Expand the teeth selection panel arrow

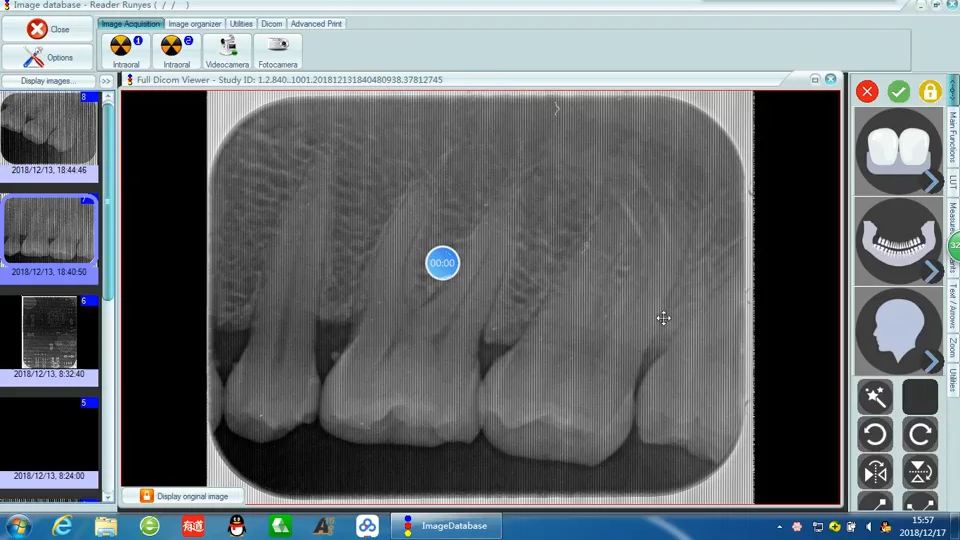pyautogui.click(x=931, y=181)
